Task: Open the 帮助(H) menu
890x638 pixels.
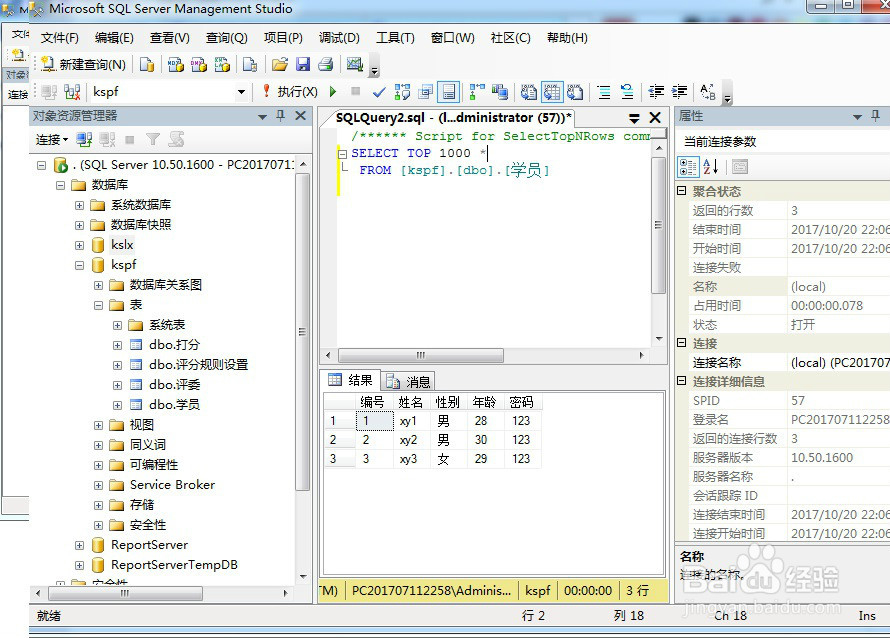Action: 567,38
